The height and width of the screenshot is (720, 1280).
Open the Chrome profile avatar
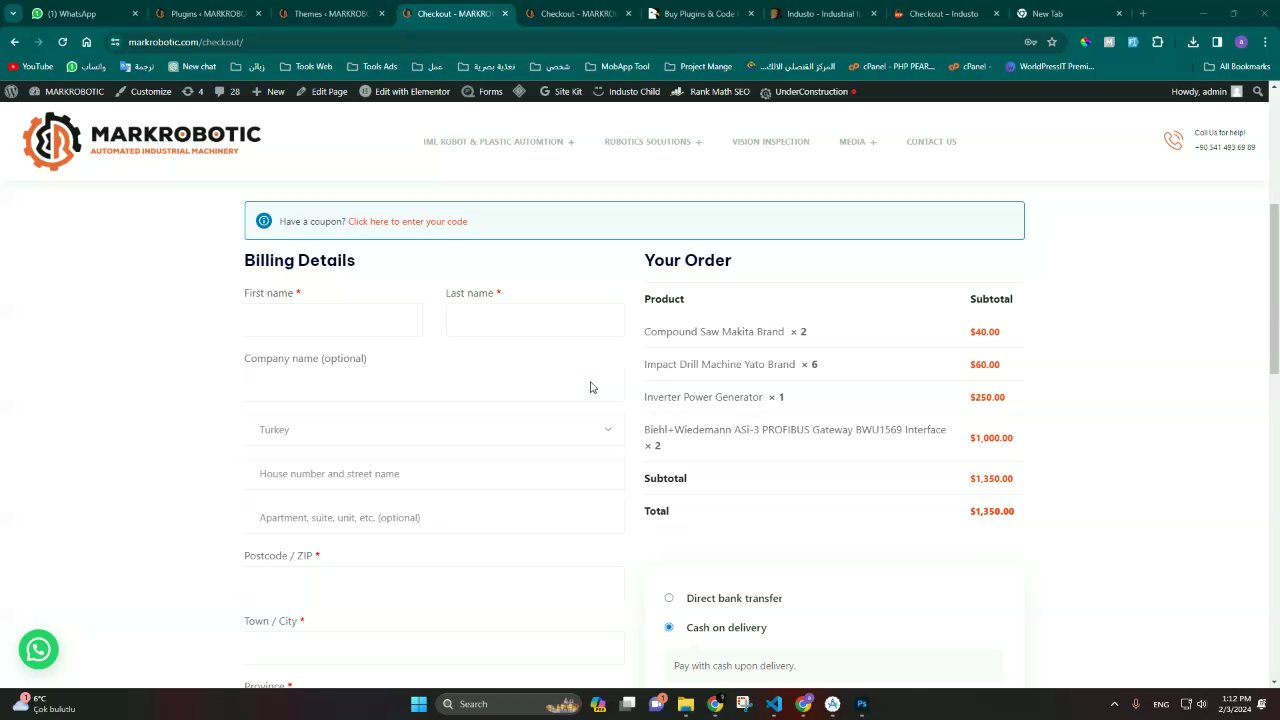(x=1241, y=42)
